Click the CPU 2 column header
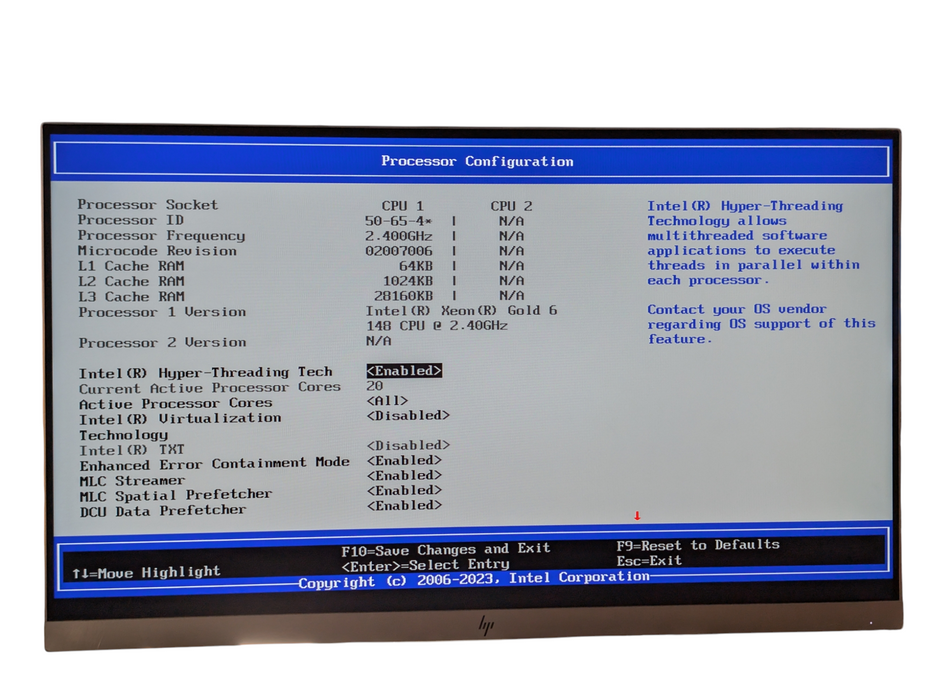930x700 pixels. click(511, 206)
